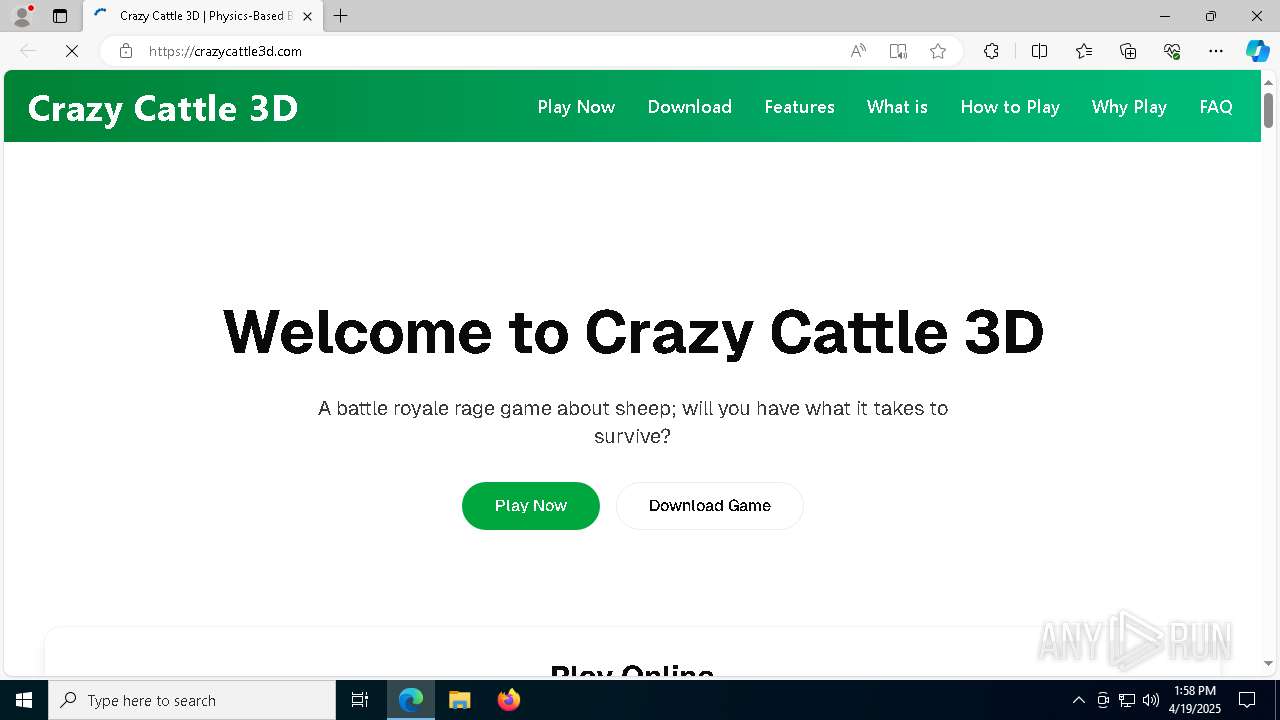This screenshot has height=720, width=1280.
Task: Activate Read aloud icon in address bar
Action: [x=858, y=51]
